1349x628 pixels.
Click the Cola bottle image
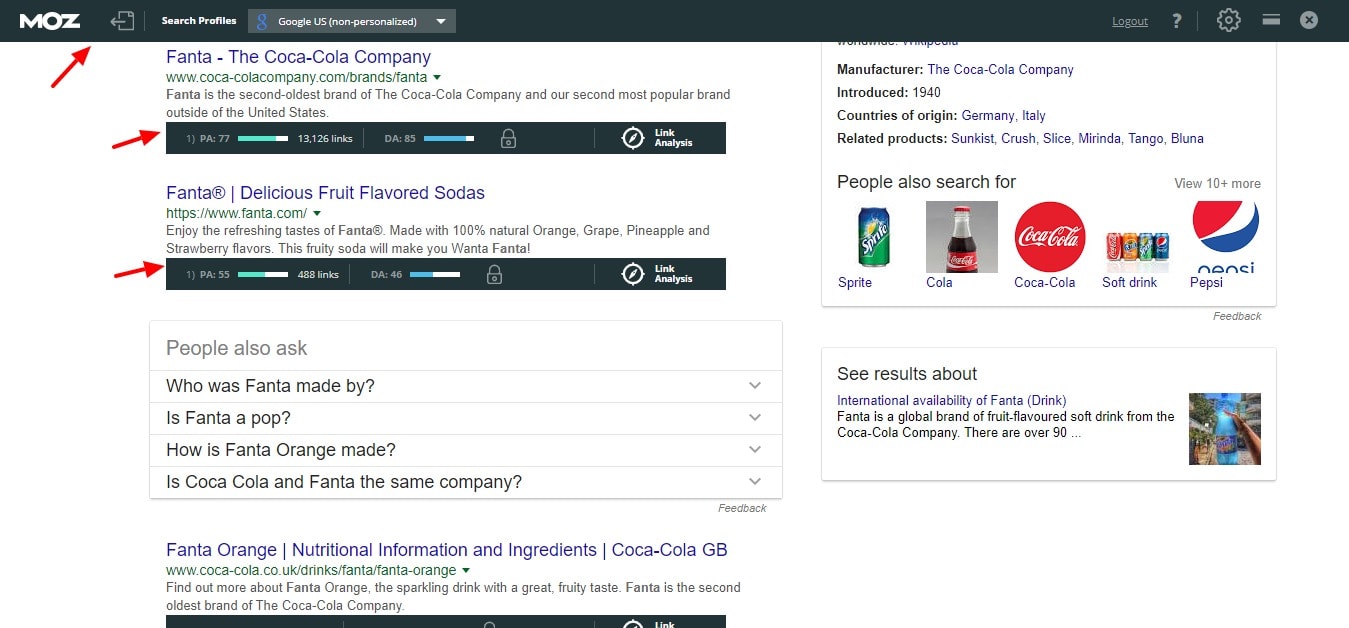click(962, 237)
